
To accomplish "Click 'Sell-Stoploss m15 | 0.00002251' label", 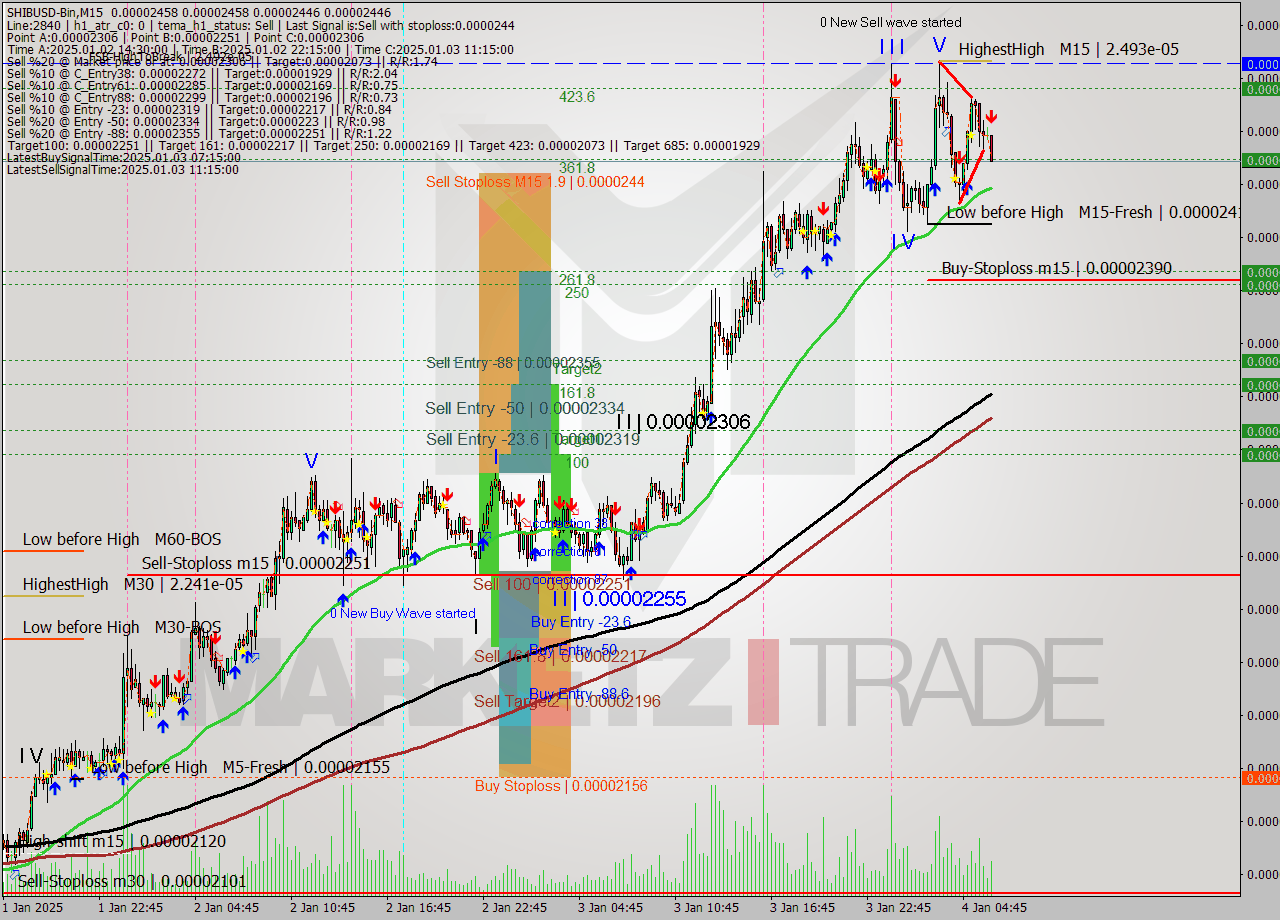I will [x=256, y=563].
